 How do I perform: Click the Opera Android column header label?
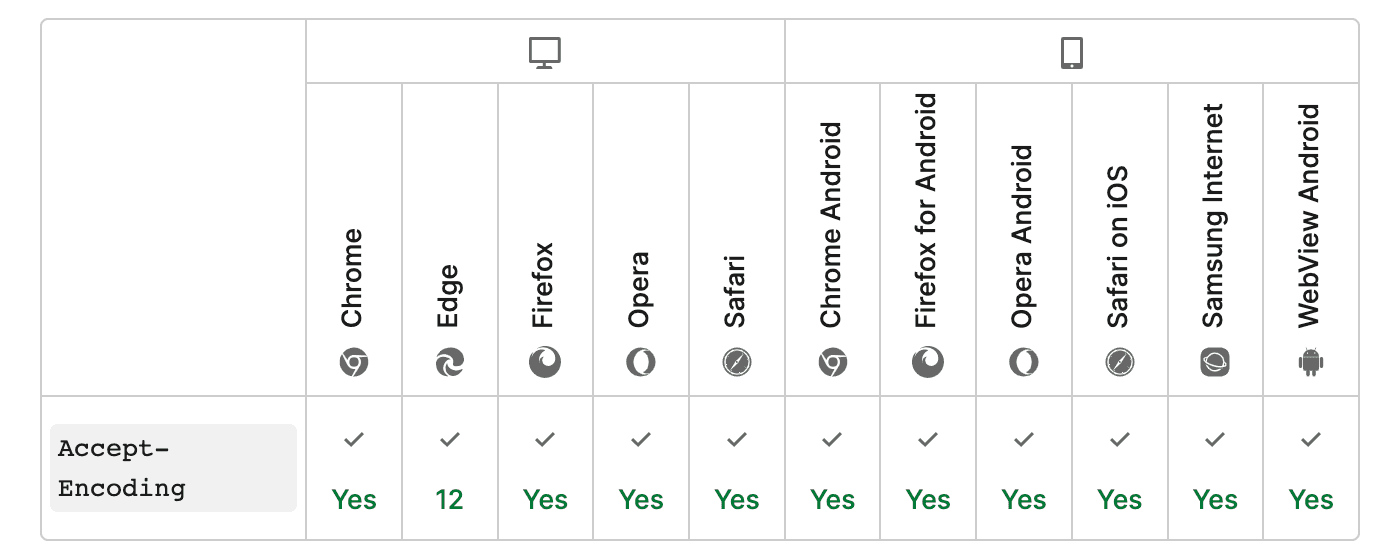[1022, 236]
